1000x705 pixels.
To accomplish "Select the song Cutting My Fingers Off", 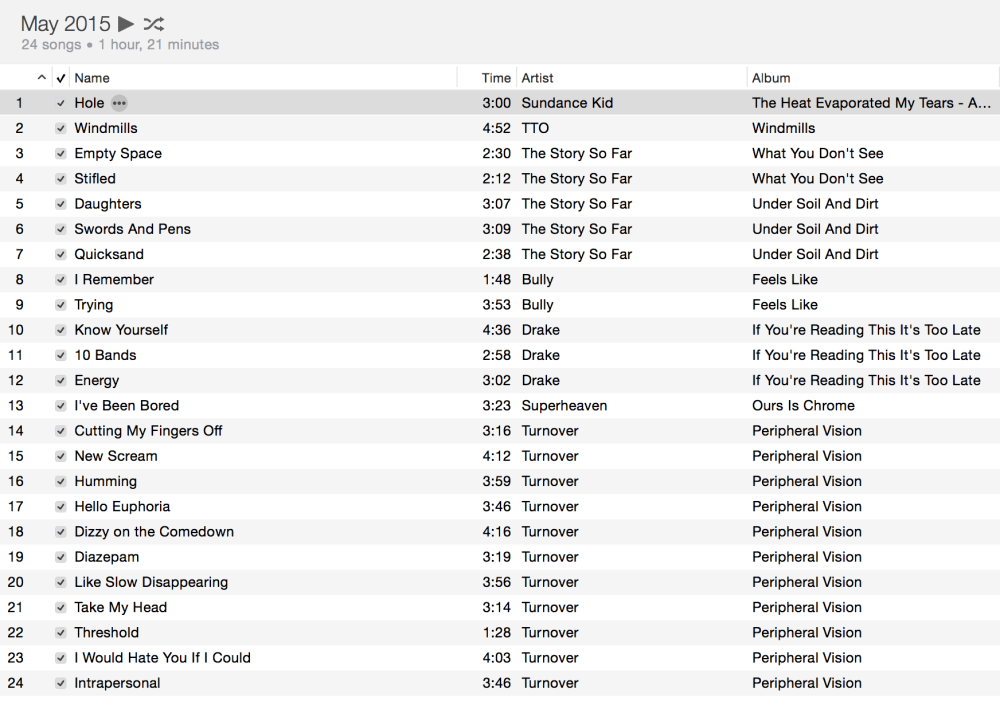I will (x=148, y=431).
